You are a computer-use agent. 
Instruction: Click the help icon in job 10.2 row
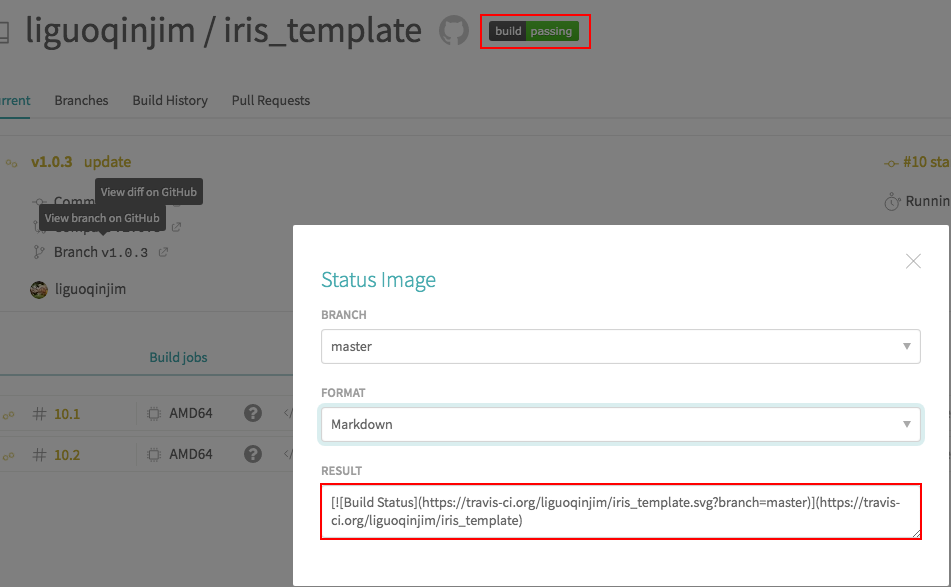point(253,454)
